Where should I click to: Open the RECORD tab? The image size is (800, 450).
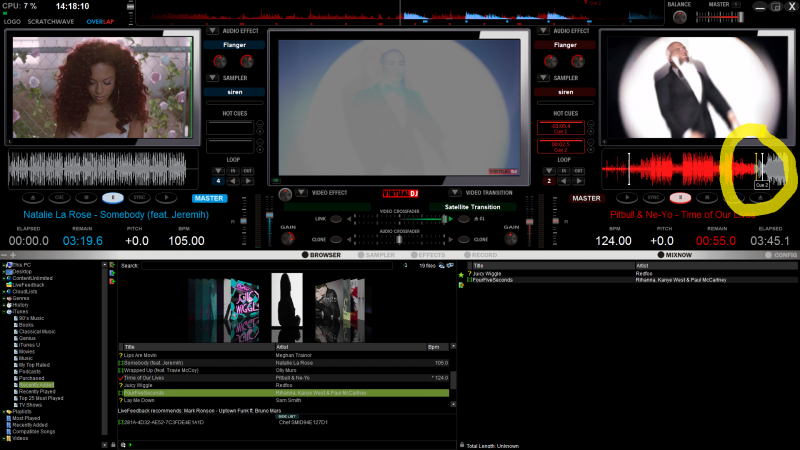[x=481, y=255]
